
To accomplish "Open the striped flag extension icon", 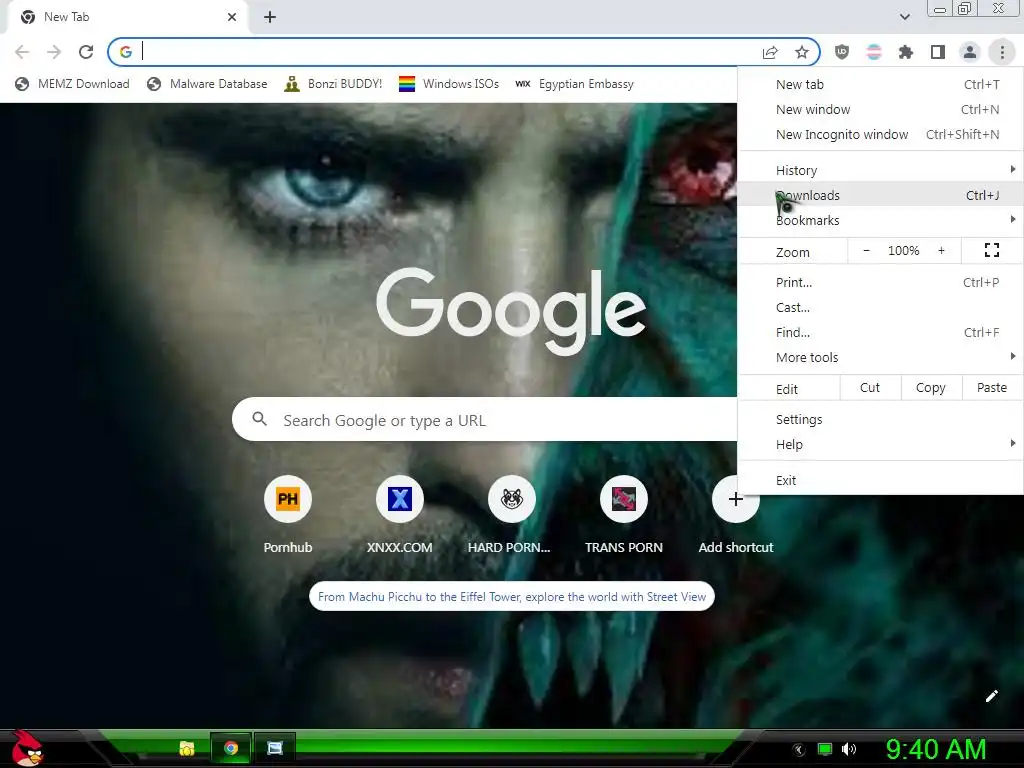I will point(874,52).
